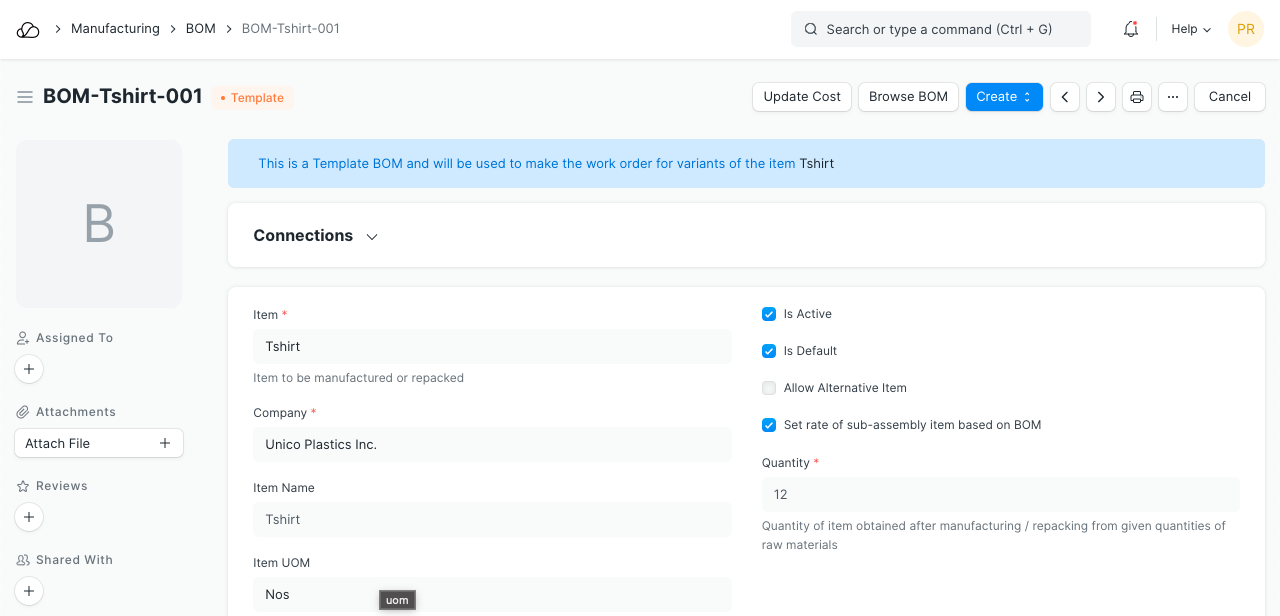This screenshot has height=616, width=1280.
Task: Expand the Create dropdown button
Action: [x=1004, y=97]
